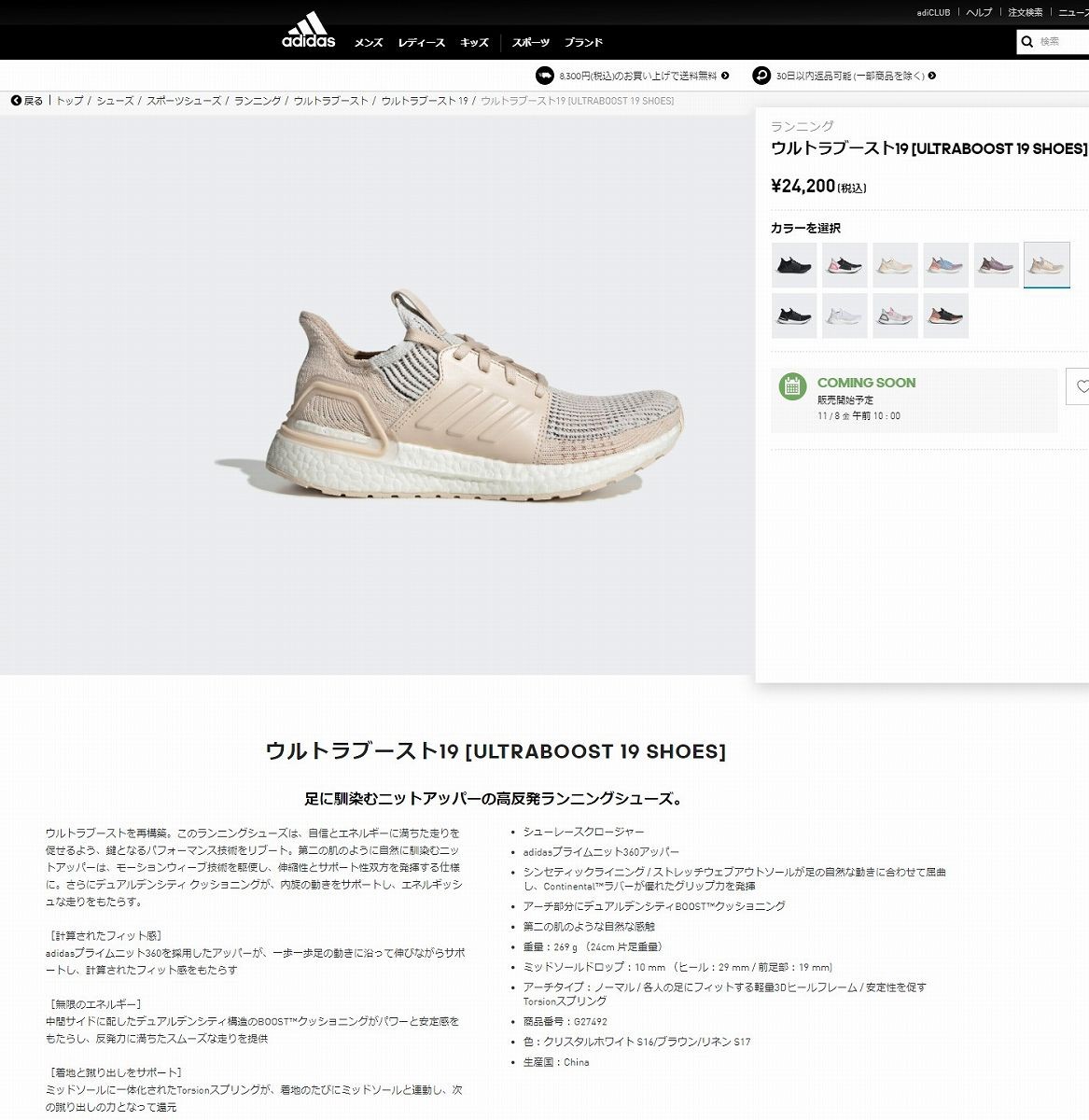Click the adidas logo

pyautogui.click(x=308, y=29)
